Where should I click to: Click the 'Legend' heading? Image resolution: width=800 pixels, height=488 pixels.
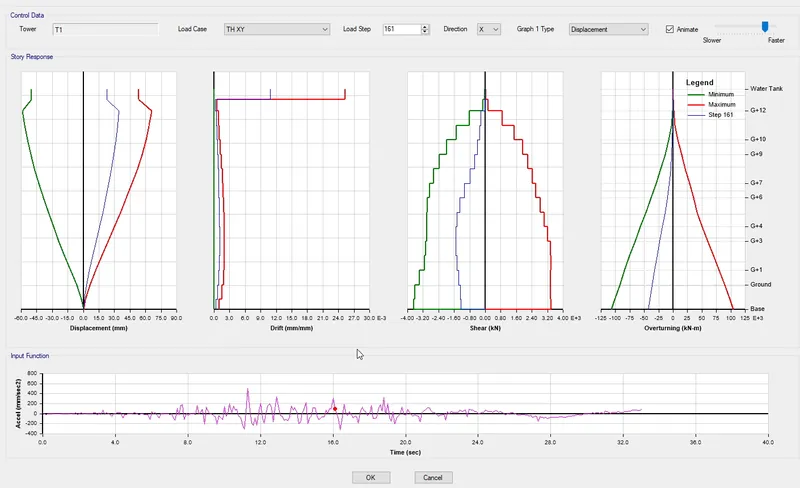coord(699,83)
